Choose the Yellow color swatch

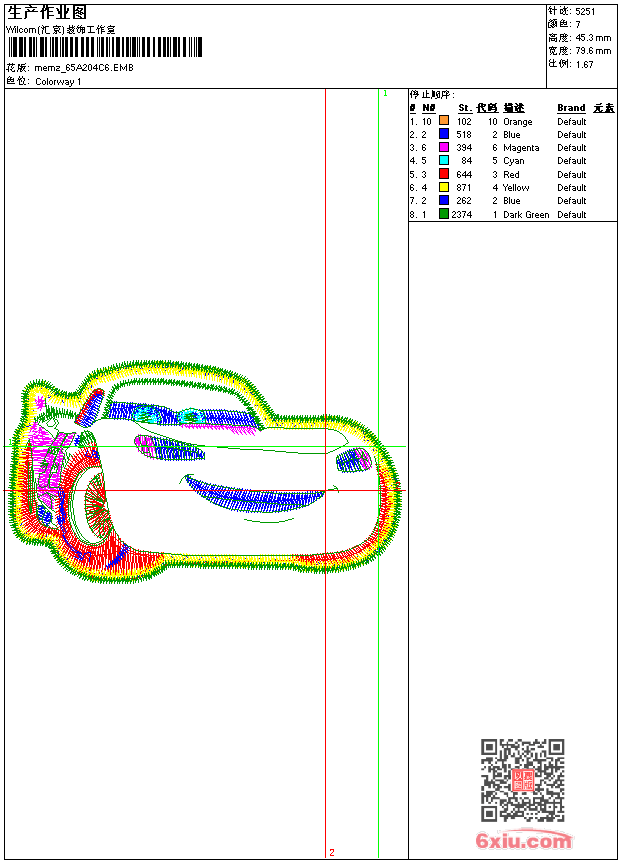coord(444,187)
